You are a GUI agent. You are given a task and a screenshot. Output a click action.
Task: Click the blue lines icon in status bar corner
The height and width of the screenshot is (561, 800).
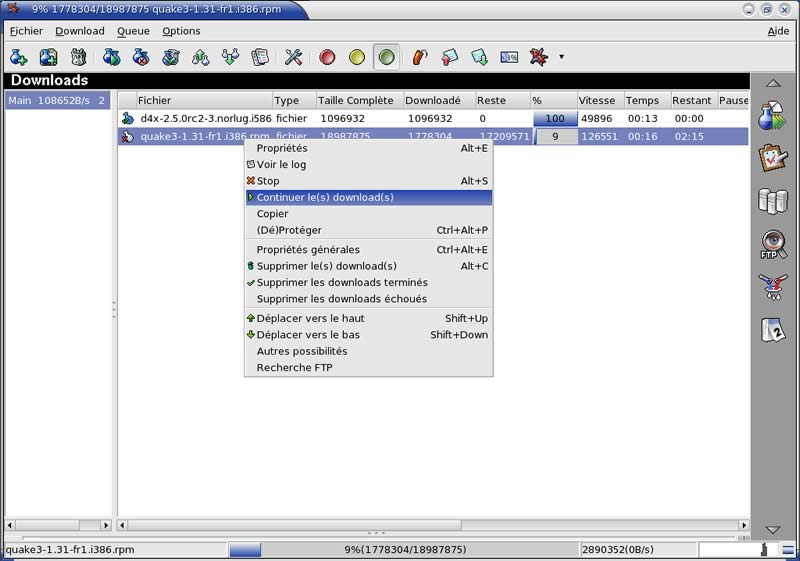(x=788, y=550)
